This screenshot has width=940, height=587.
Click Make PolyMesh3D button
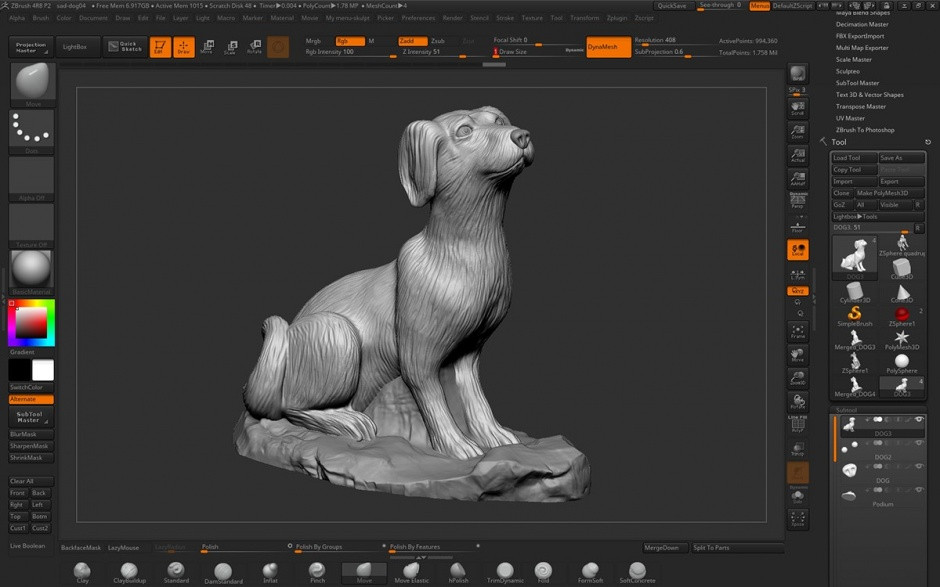click(889, 193)
